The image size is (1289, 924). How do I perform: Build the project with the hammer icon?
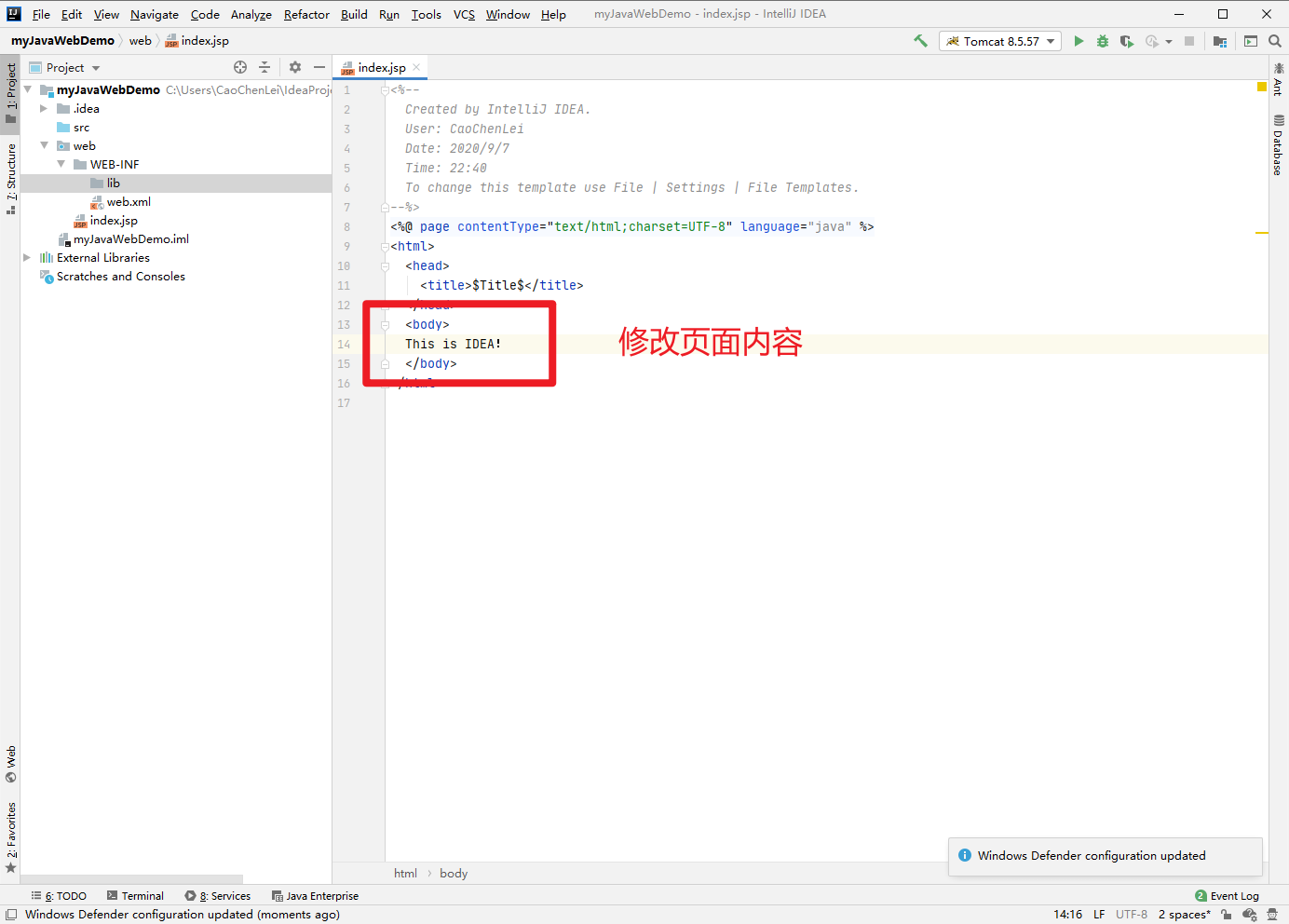[x=920, y=41]
